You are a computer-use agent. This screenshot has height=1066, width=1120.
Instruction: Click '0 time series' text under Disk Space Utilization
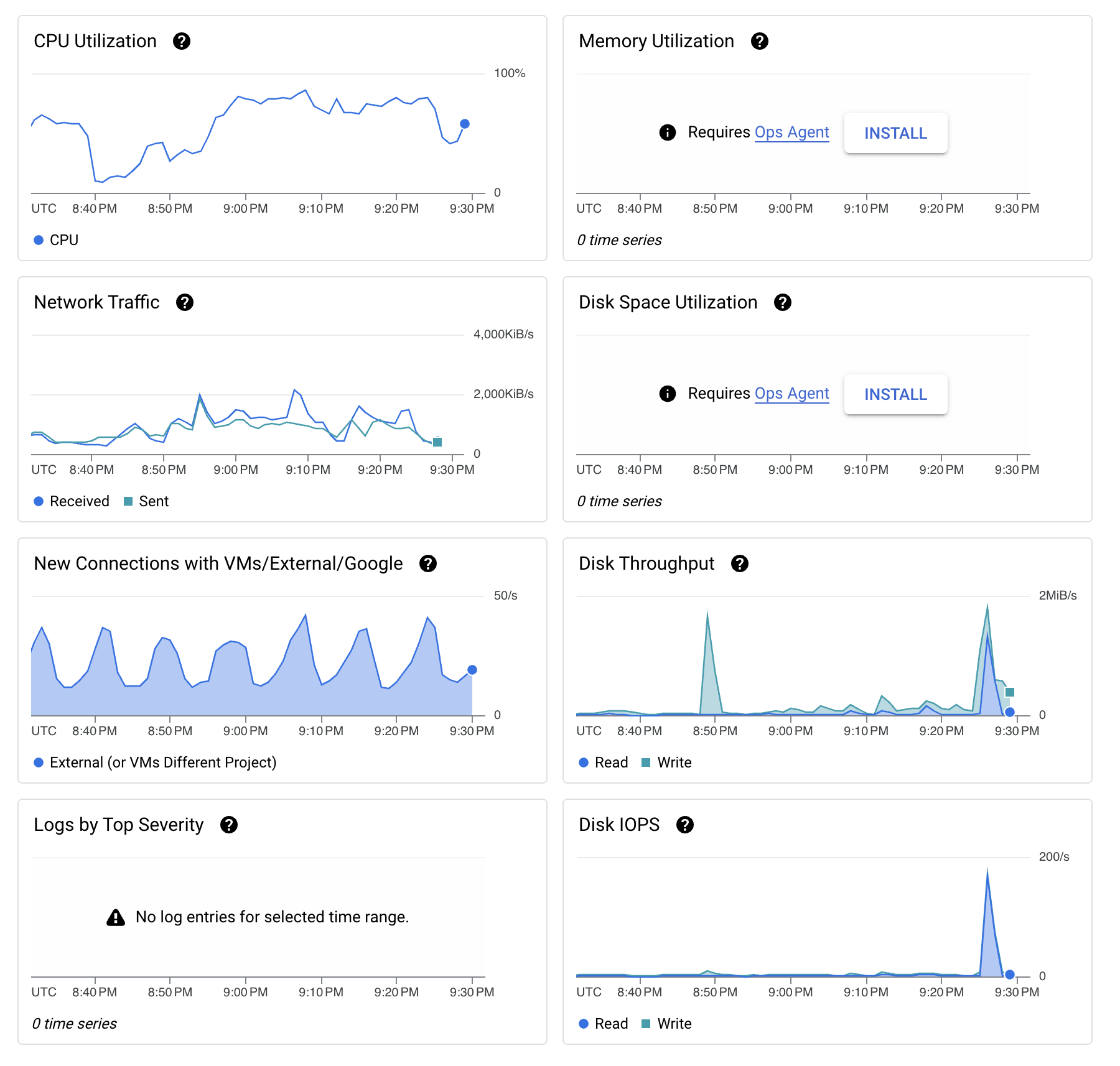[x=619, y=501]
